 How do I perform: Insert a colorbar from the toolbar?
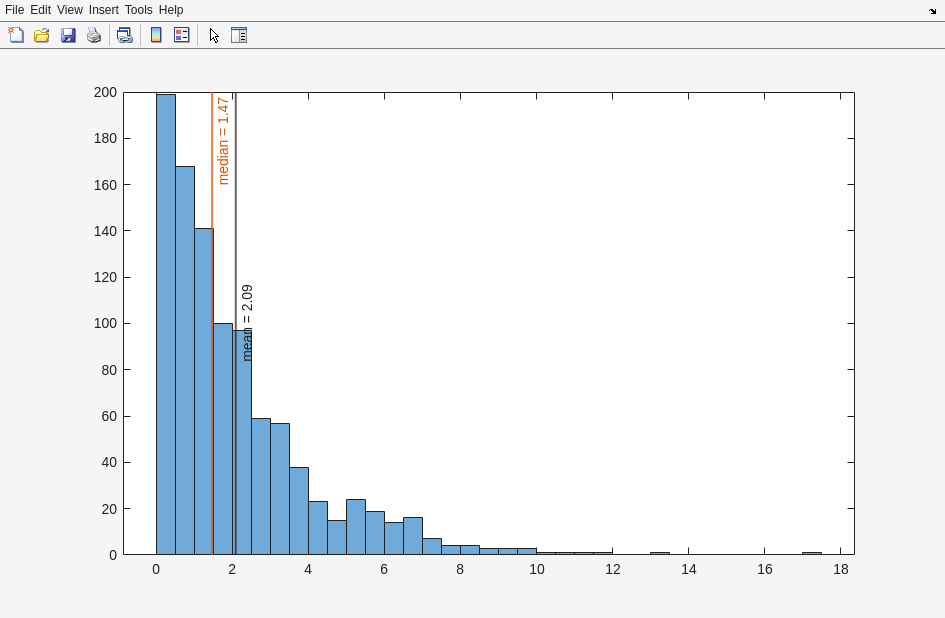[x=156, y=35]
